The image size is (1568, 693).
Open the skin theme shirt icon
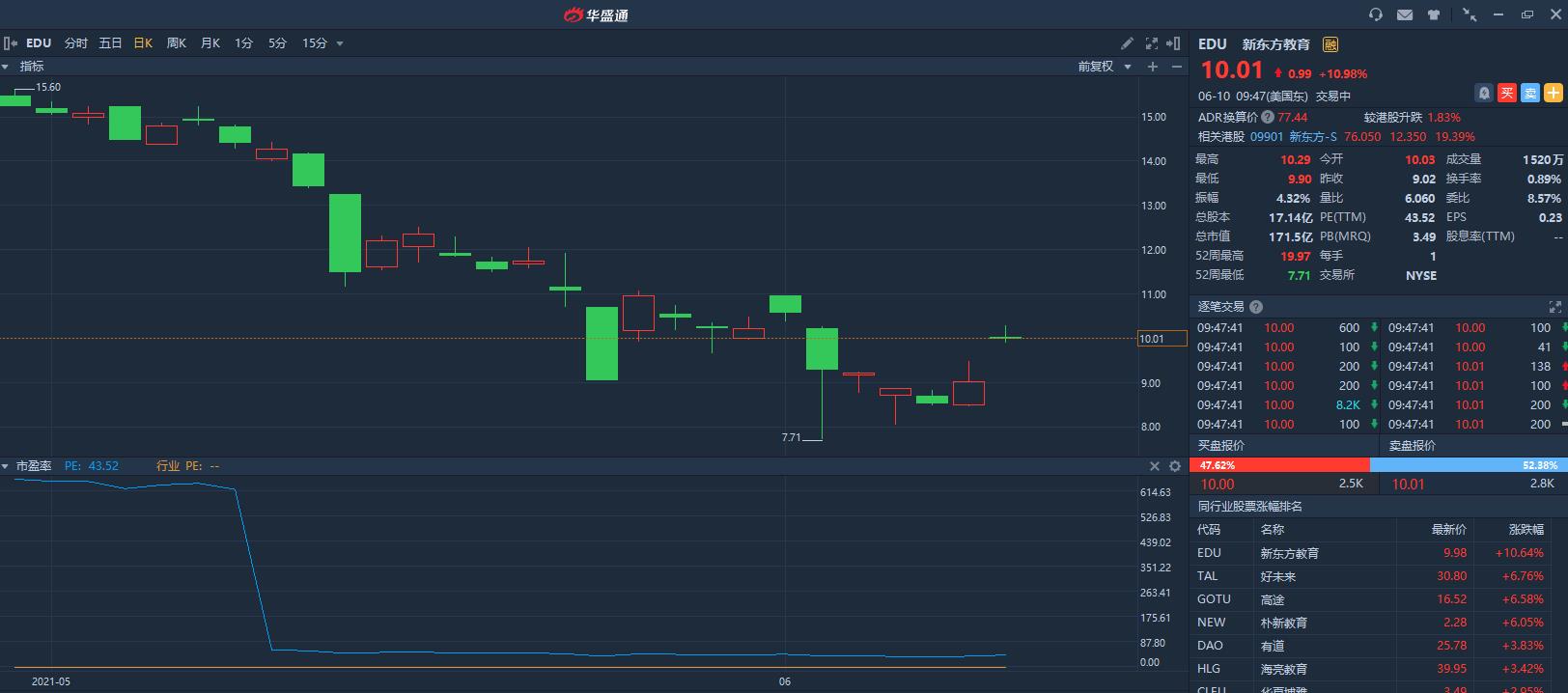1434,14
